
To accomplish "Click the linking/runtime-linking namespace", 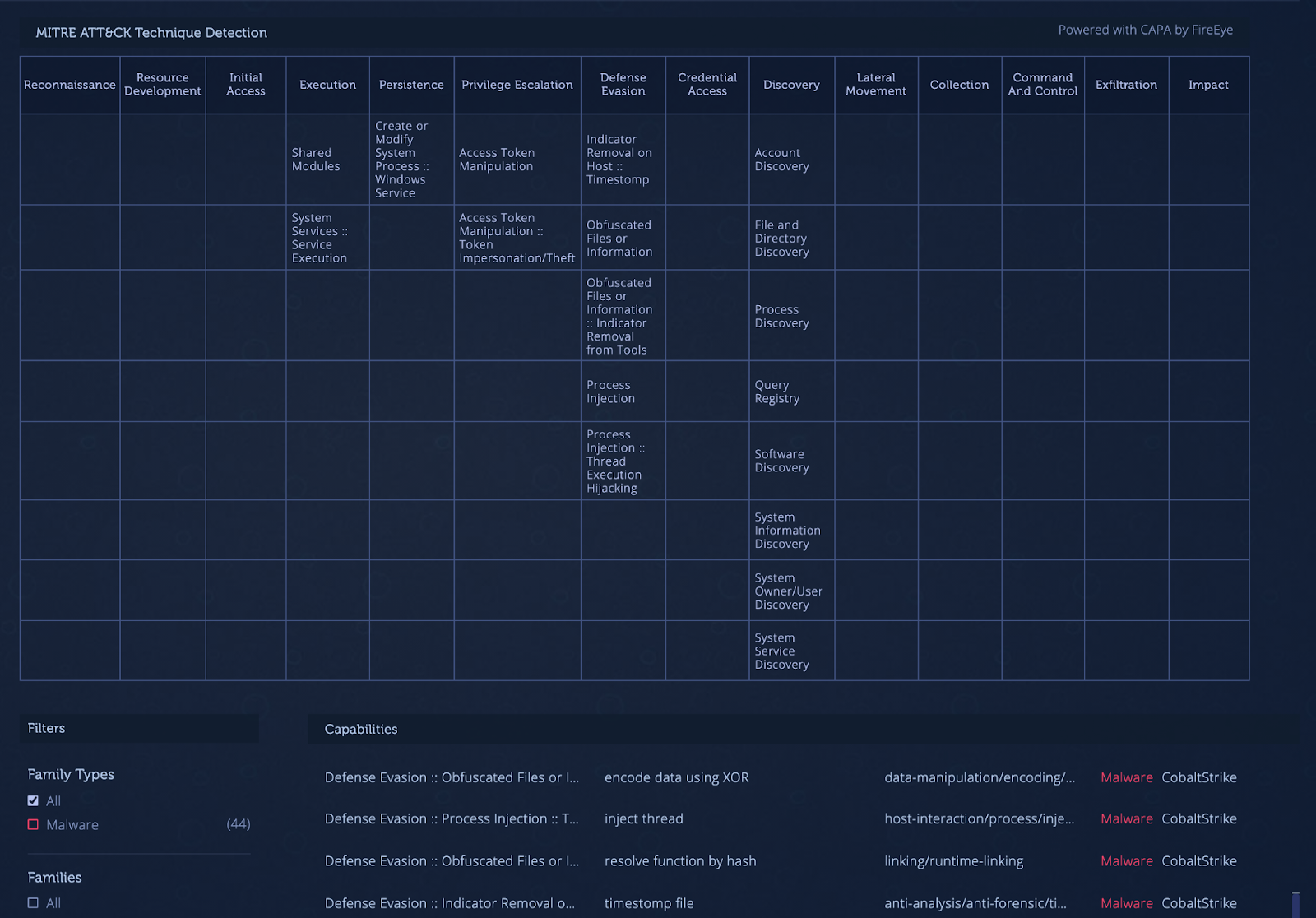I will [953, 860].
